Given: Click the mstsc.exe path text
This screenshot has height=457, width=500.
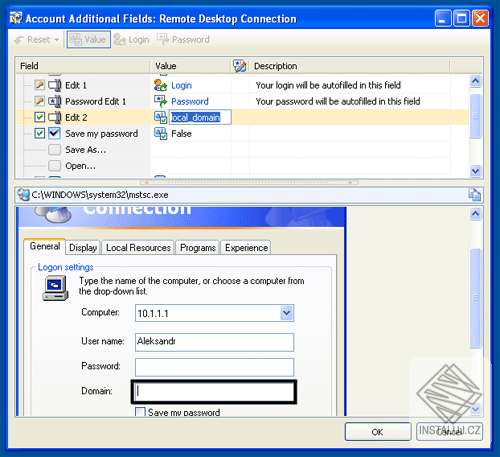Looking at the screenshot, I should click(100, 195).
